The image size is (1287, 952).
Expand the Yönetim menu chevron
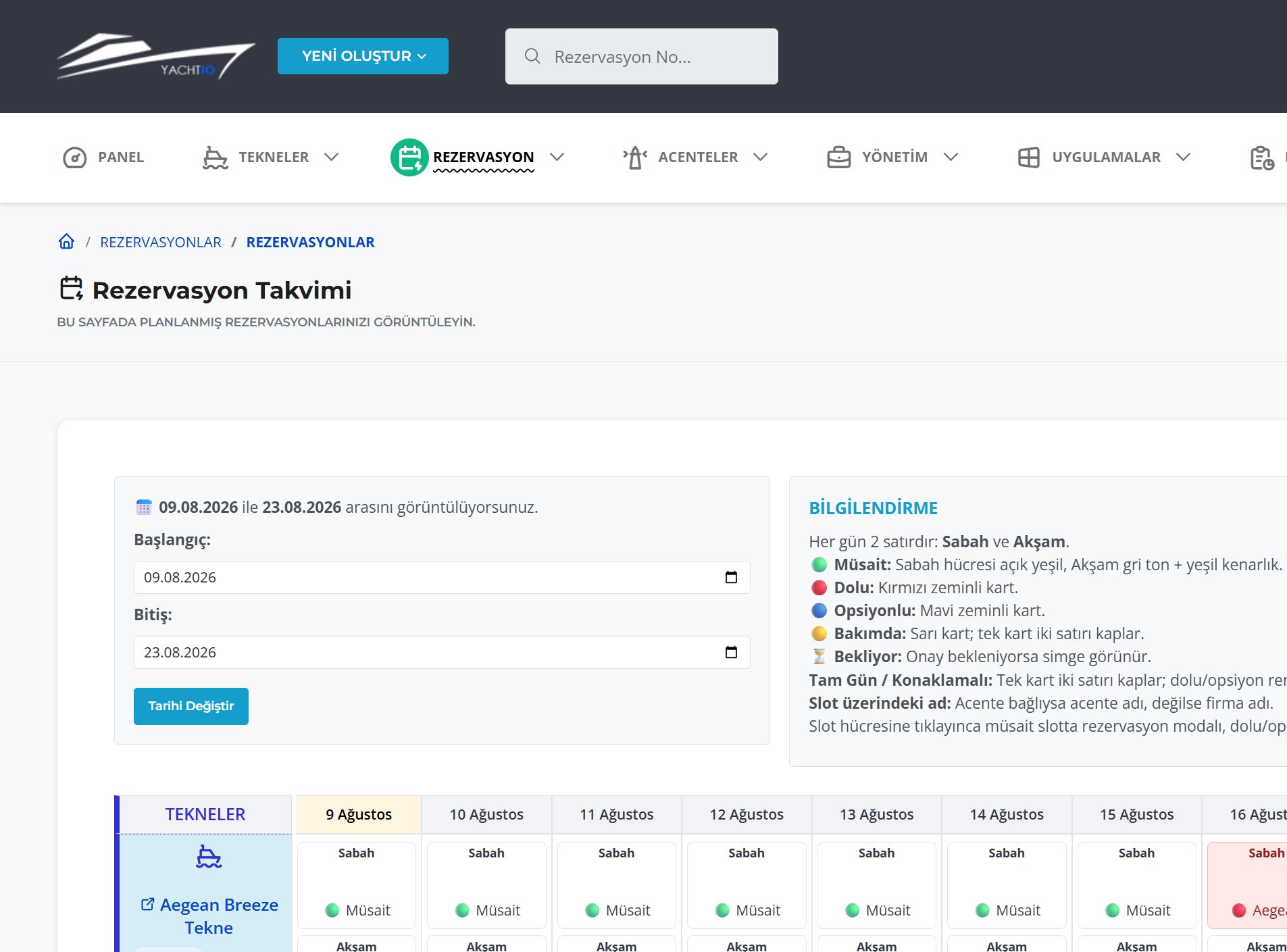coord(951,157)
